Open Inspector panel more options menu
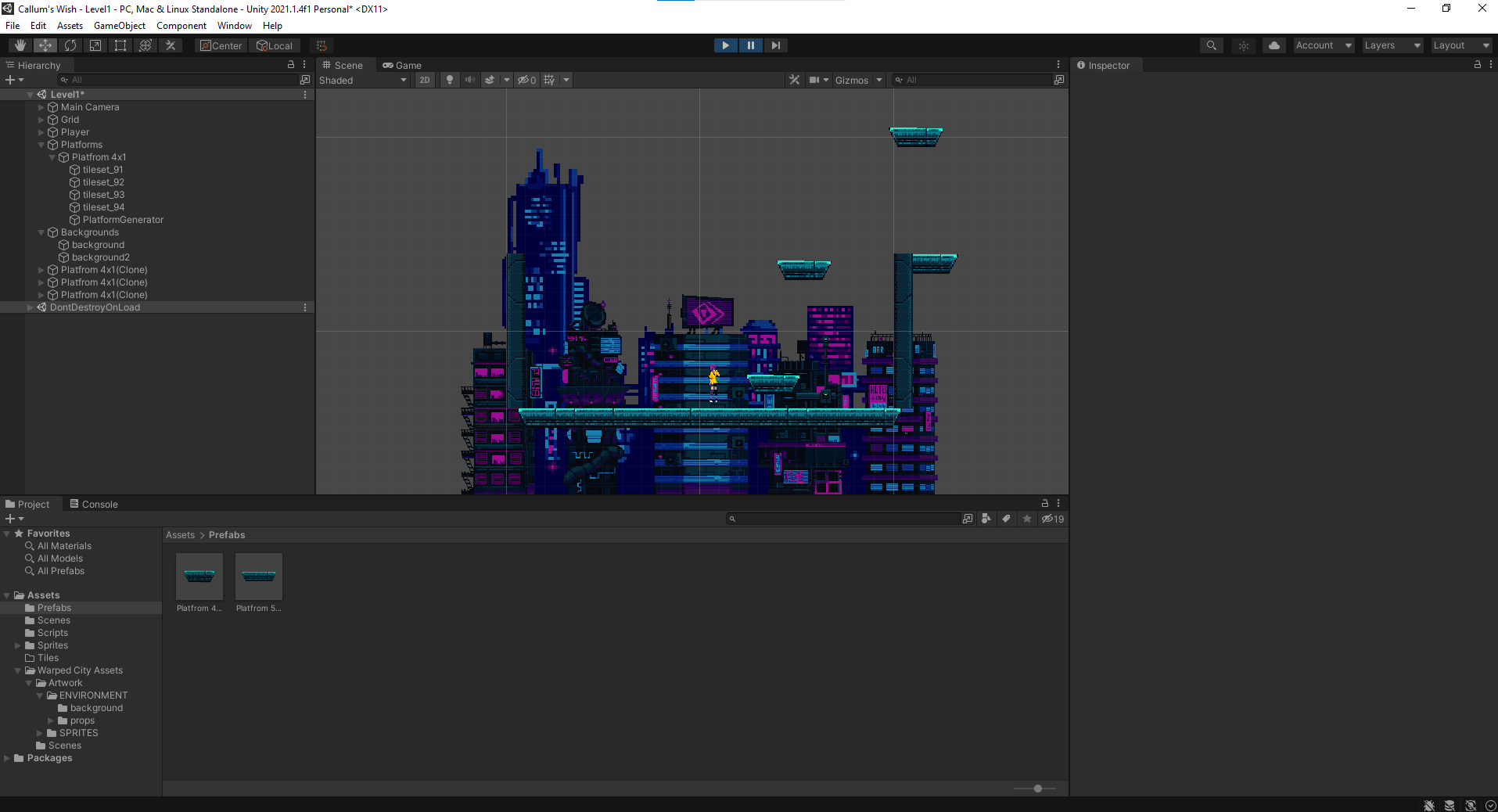Screen dimensions: 1498x812 1491,65
